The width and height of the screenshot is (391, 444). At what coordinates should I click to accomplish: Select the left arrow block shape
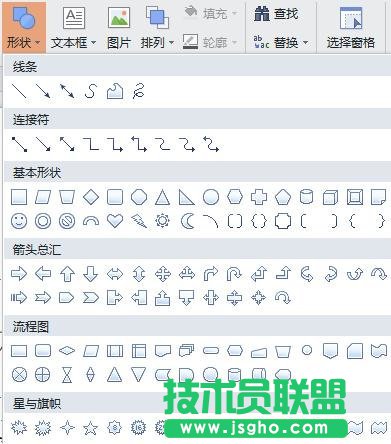click(43, 274)
